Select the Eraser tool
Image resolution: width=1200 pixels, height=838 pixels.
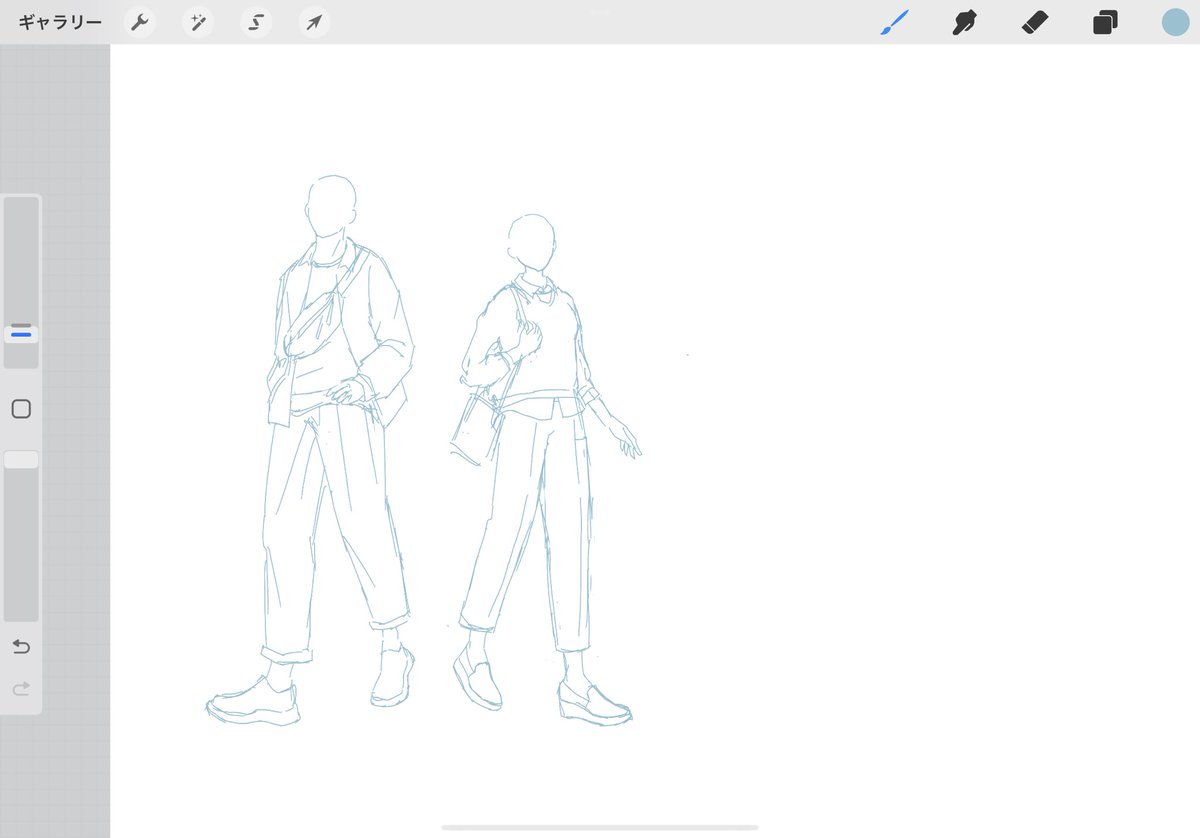click(1035, 22)
